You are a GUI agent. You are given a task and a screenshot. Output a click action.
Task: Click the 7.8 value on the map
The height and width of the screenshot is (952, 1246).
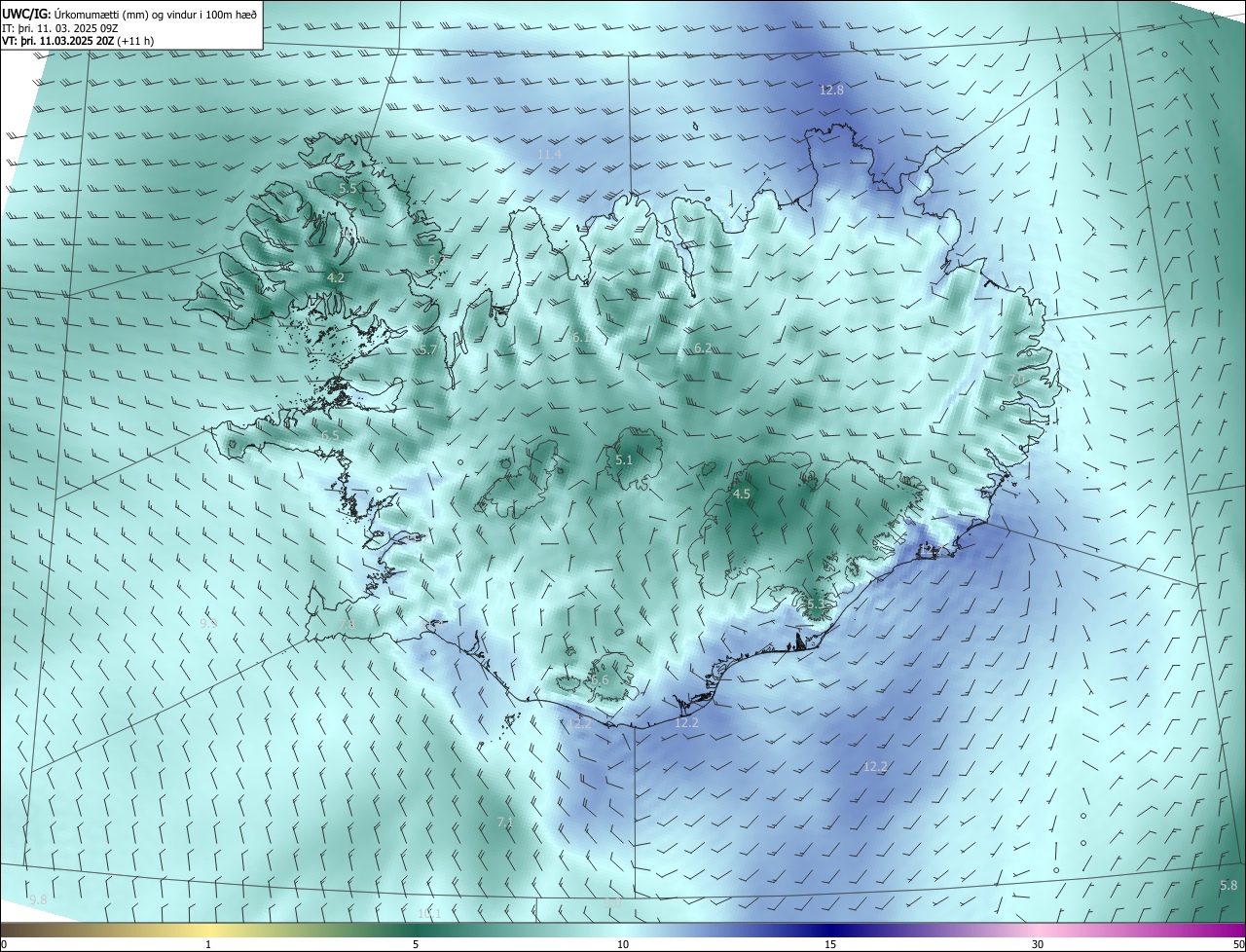[346, 624]
